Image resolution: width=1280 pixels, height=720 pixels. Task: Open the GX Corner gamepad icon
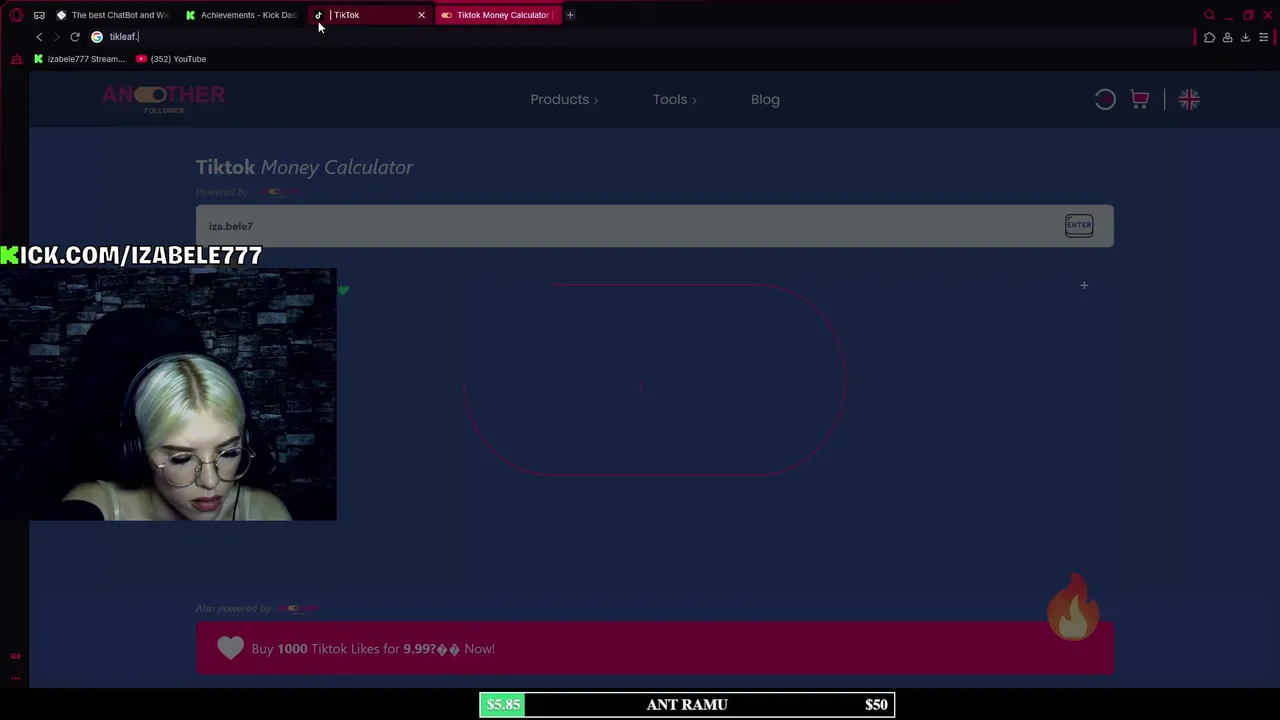click(x=39, y=15)
